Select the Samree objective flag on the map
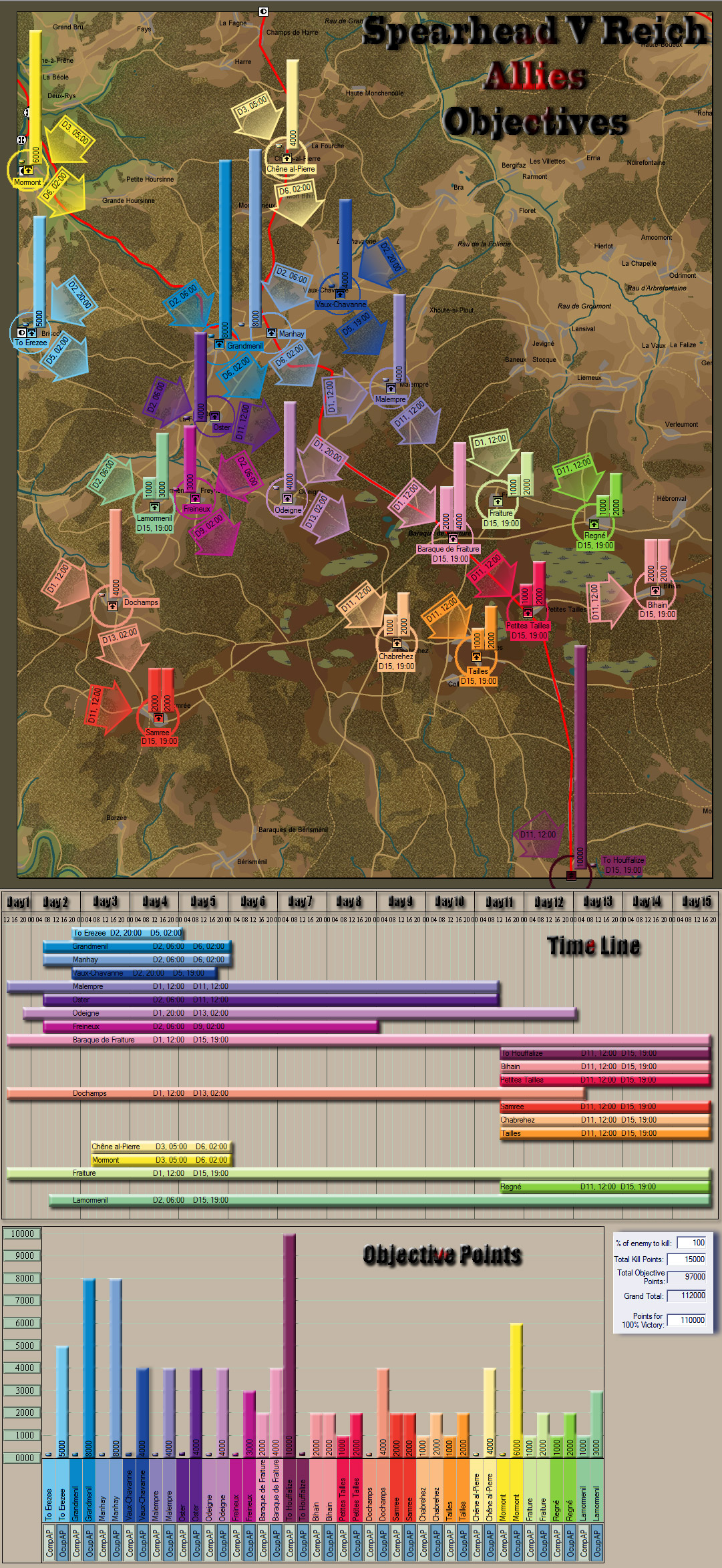Image resolution: width=722 pixels, height=1568 pixels. (158, 718)
